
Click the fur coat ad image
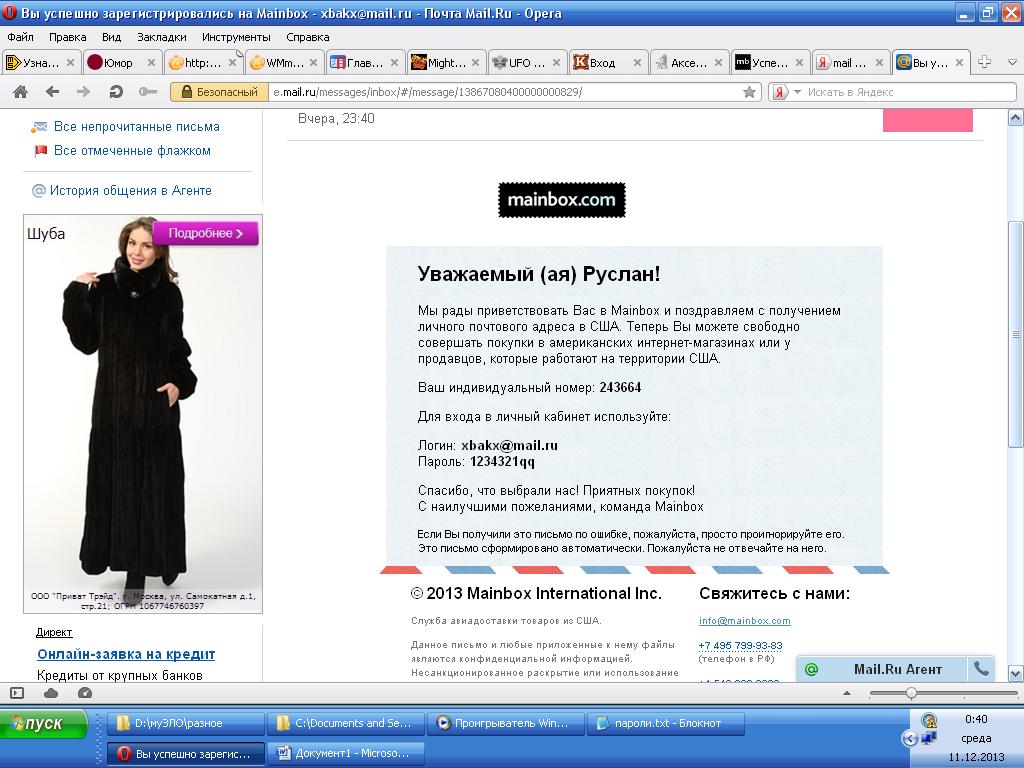point(142,414)
